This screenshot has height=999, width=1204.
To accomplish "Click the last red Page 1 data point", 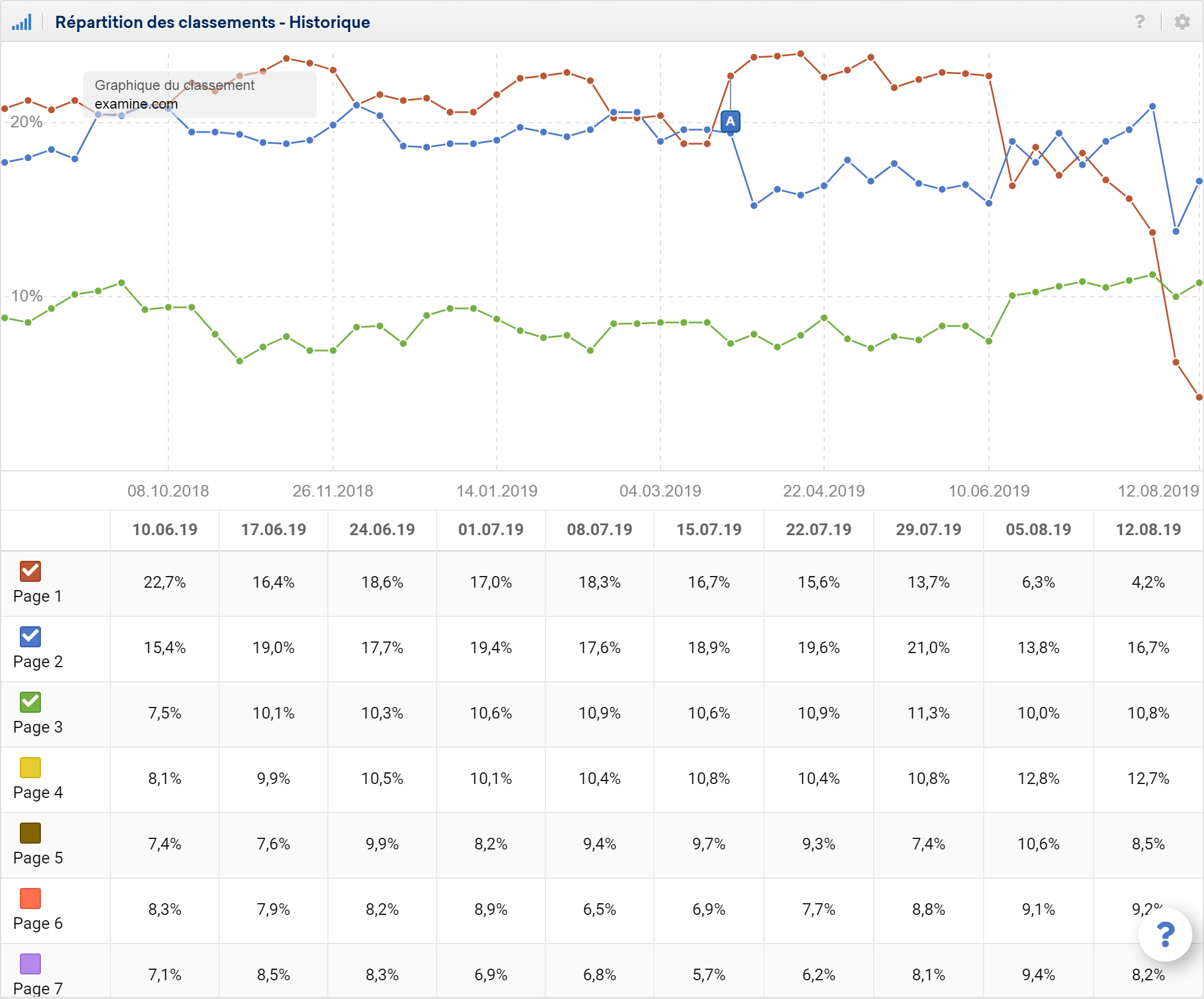I will (x=1199, y=397).
